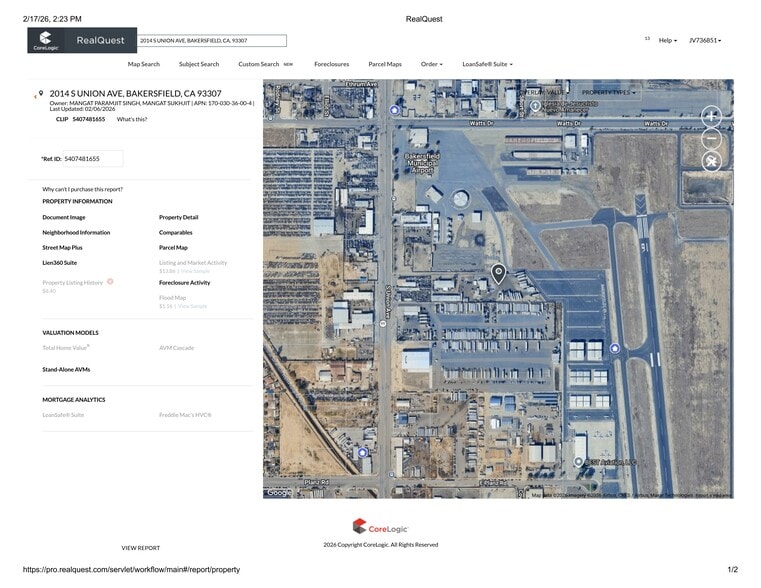Viewport: 761px width, 588px height.
Task: Click the notifications count beside Help
Action: (647, 38)
